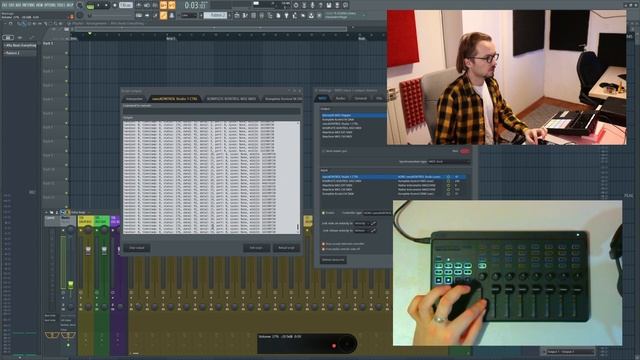Click the green insert track pan knob
The image size is (640, 360).
point(104,231)
